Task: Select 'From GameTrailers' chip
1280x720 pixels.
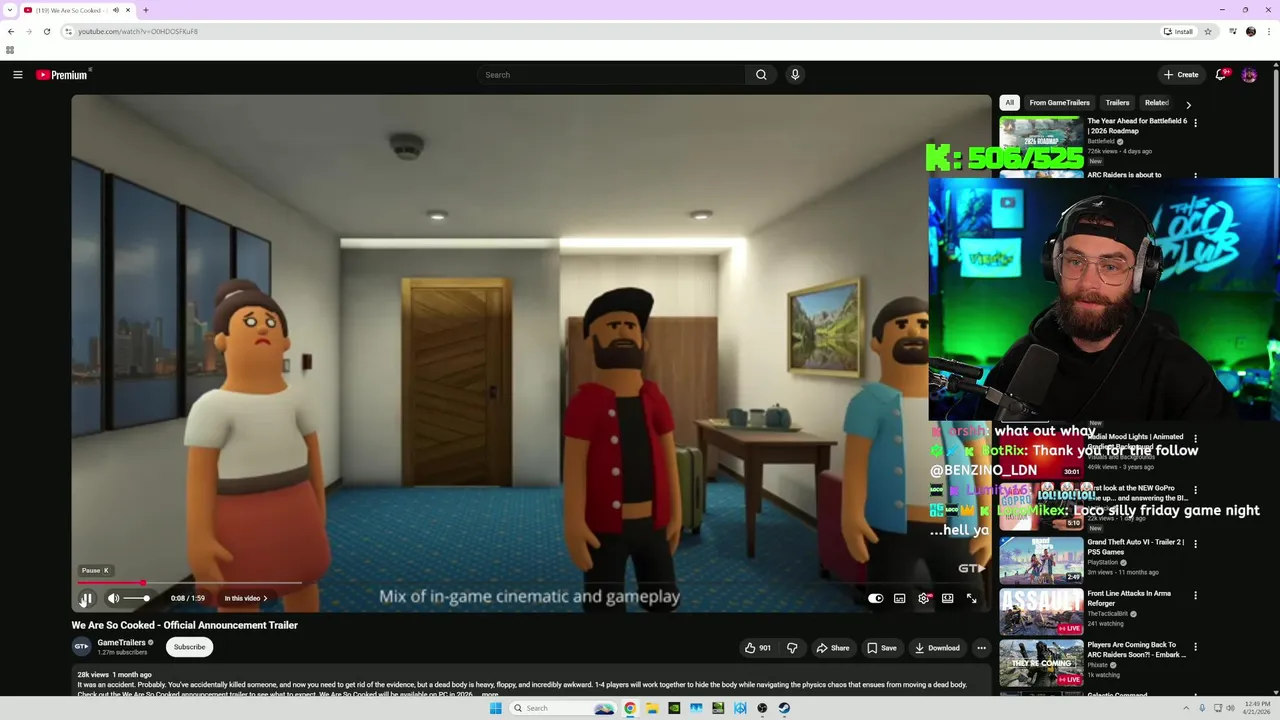Action: 1060,103
